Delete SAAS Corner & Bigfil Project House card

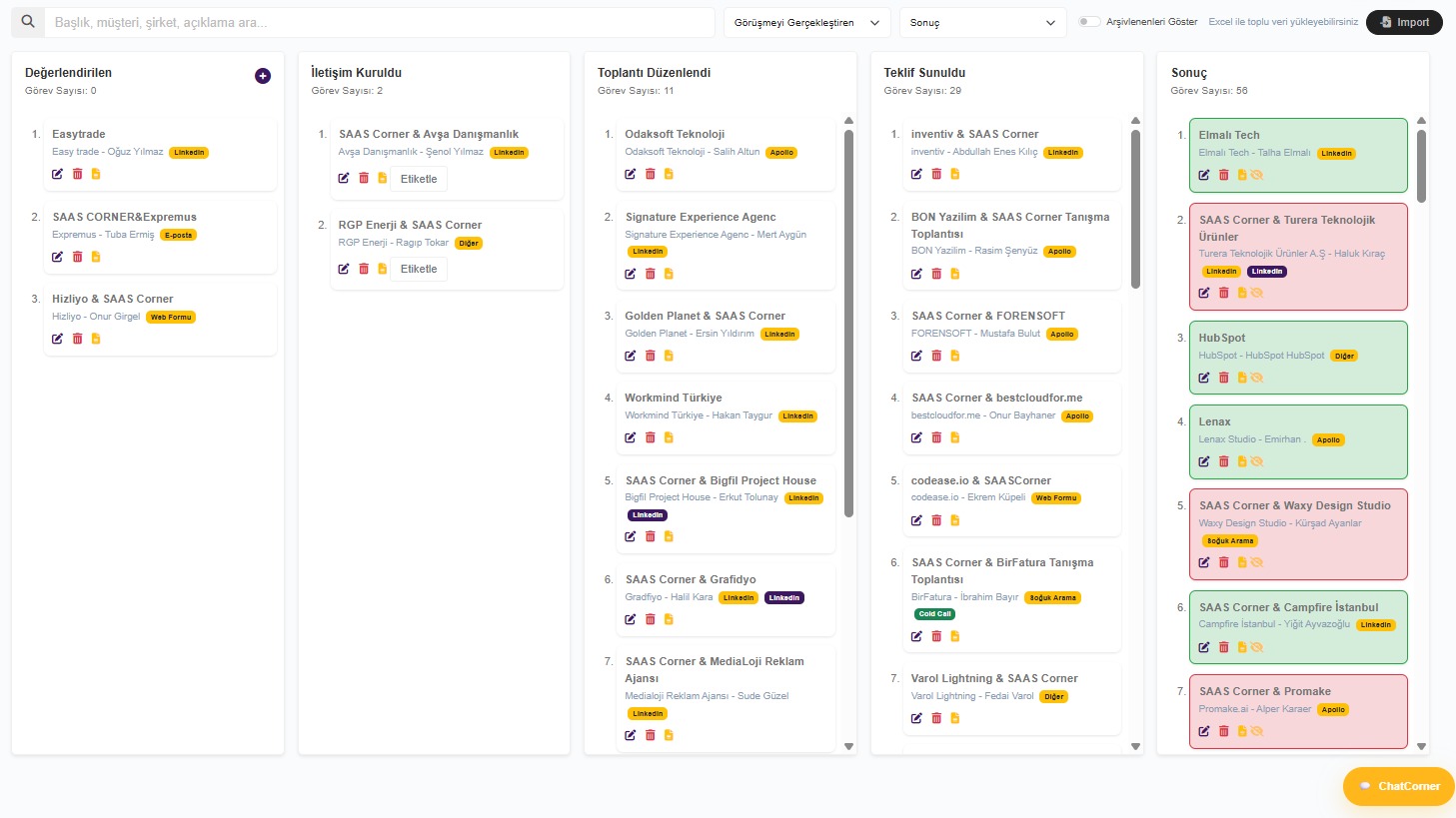(650, 536)
